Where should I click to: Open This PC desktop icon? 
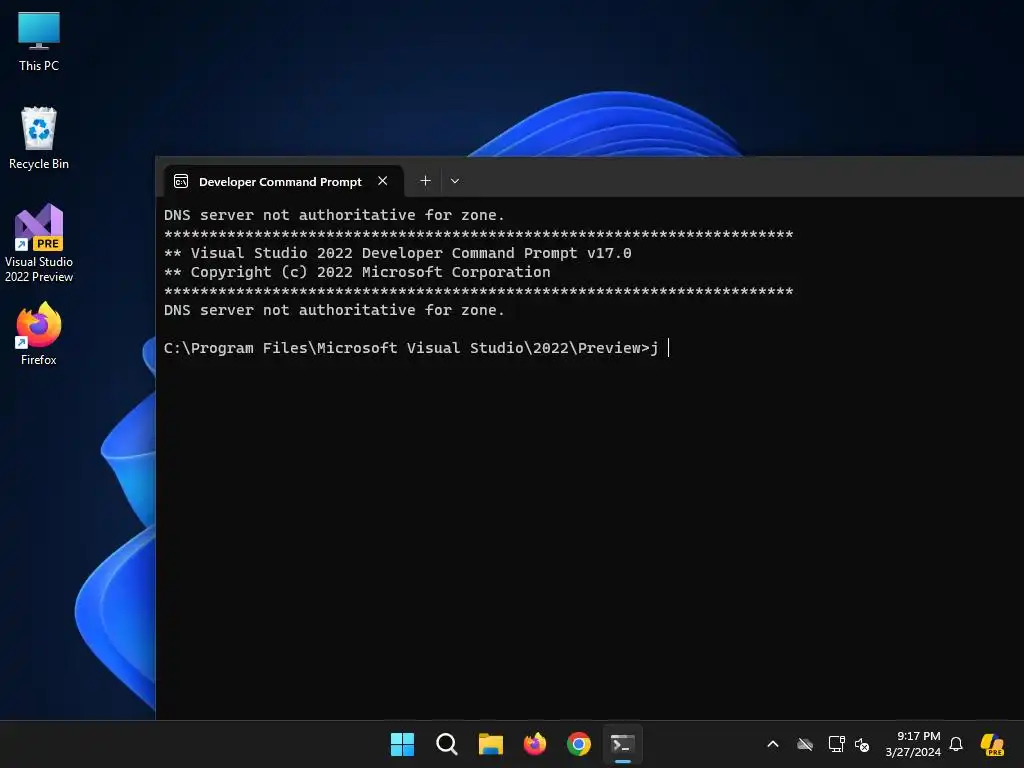pos(39,42)
